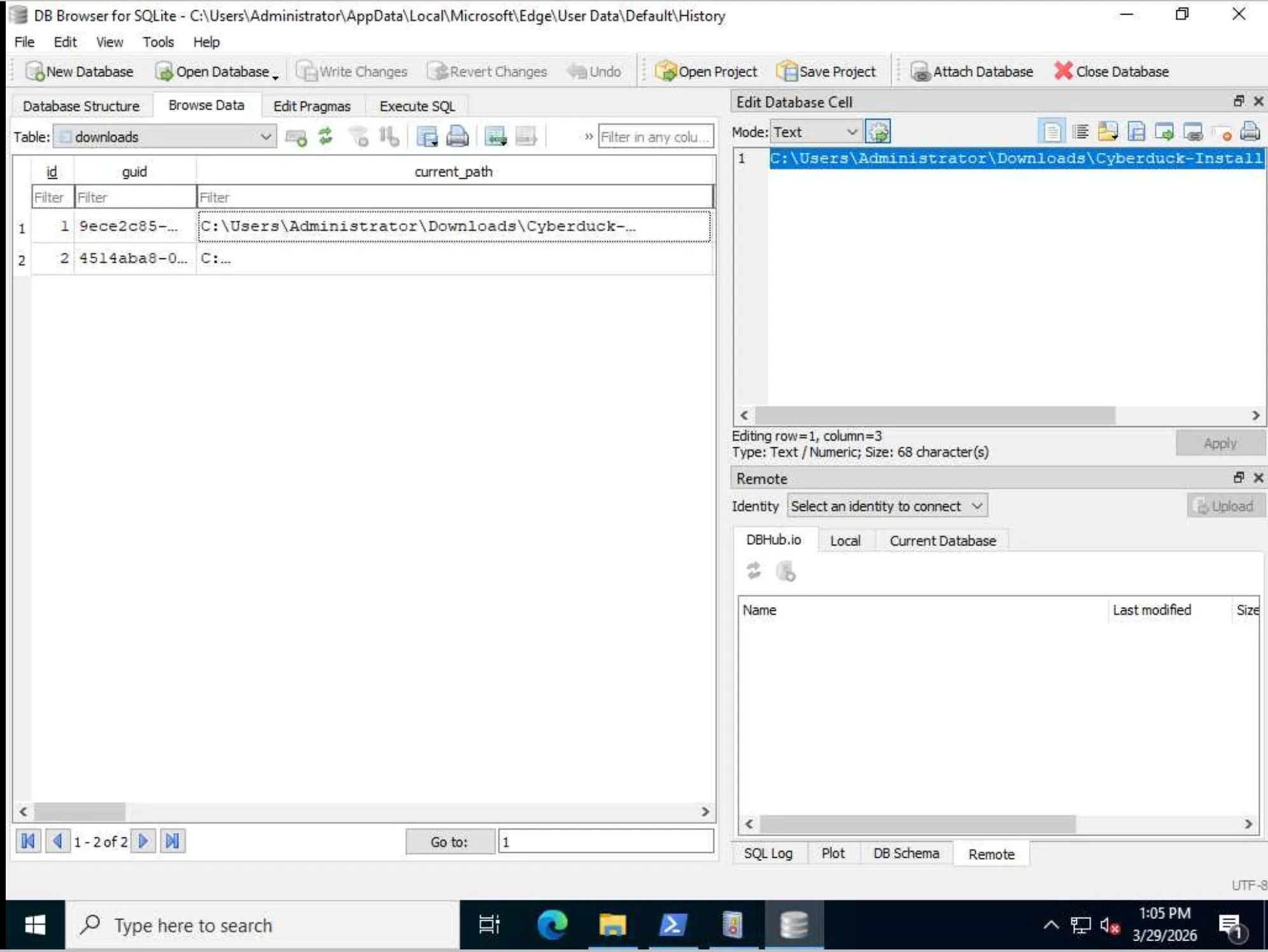Open the Tools menu
This screenshot has height=952, width=1268.
pyautogui.click(x=158, y=42)
